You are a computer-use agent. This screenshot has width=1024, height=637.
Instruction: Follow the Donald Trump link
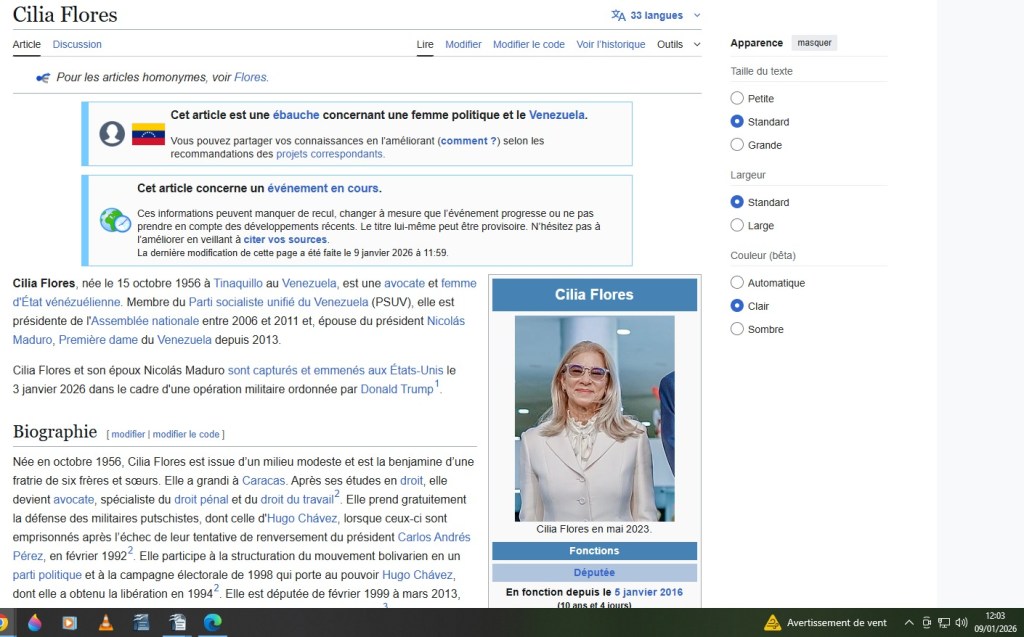click(396, 389)
